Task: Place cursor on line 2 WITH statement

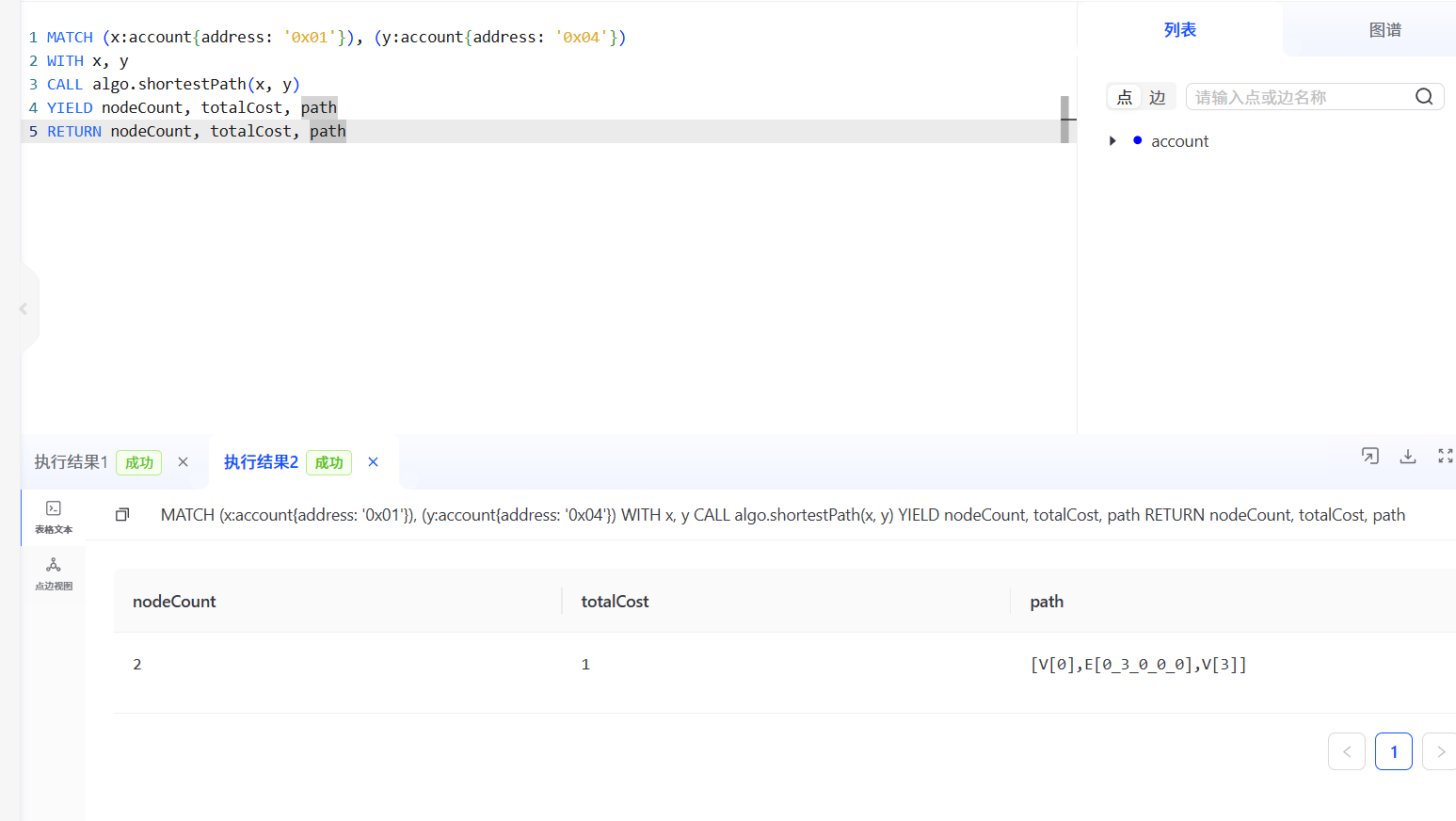Action: coord(88,61)
